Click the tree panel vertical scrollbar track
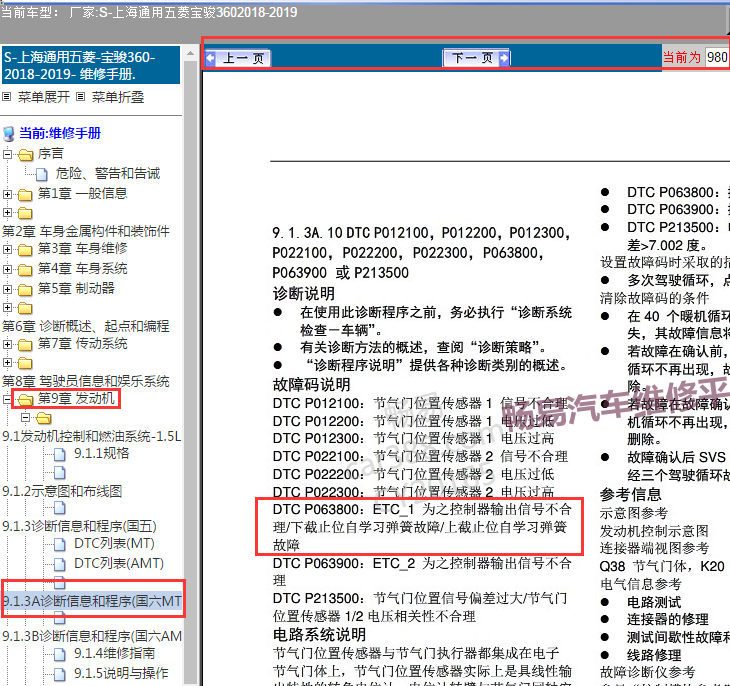 190,373
